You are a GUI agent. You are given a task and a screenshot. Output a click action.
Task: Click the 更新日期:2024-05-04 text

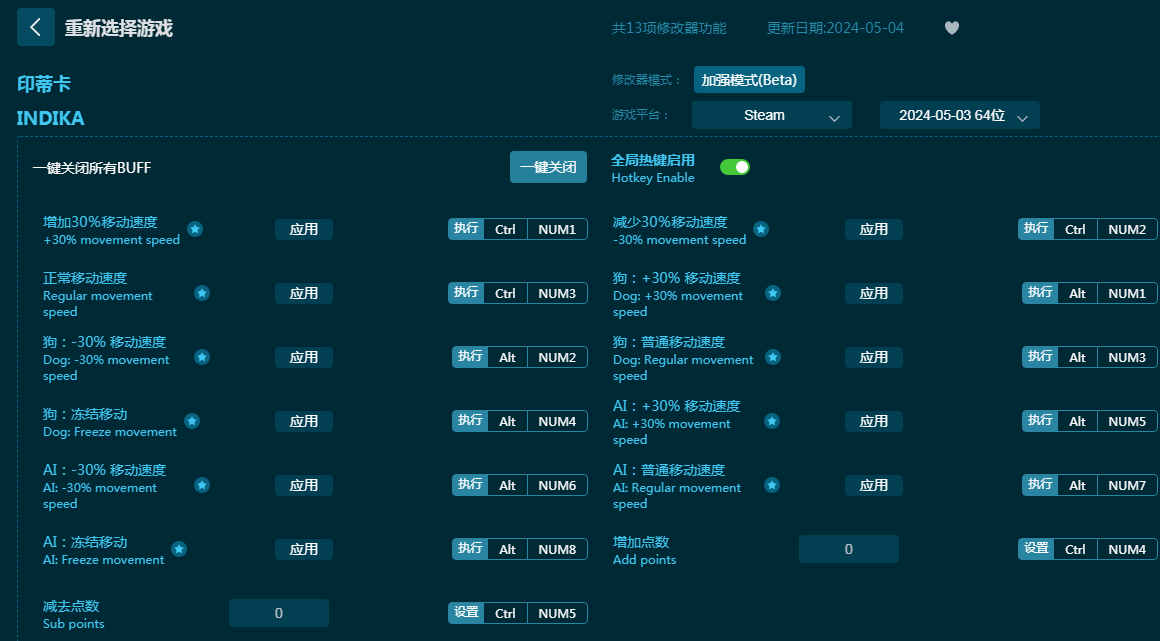[835, 28]
